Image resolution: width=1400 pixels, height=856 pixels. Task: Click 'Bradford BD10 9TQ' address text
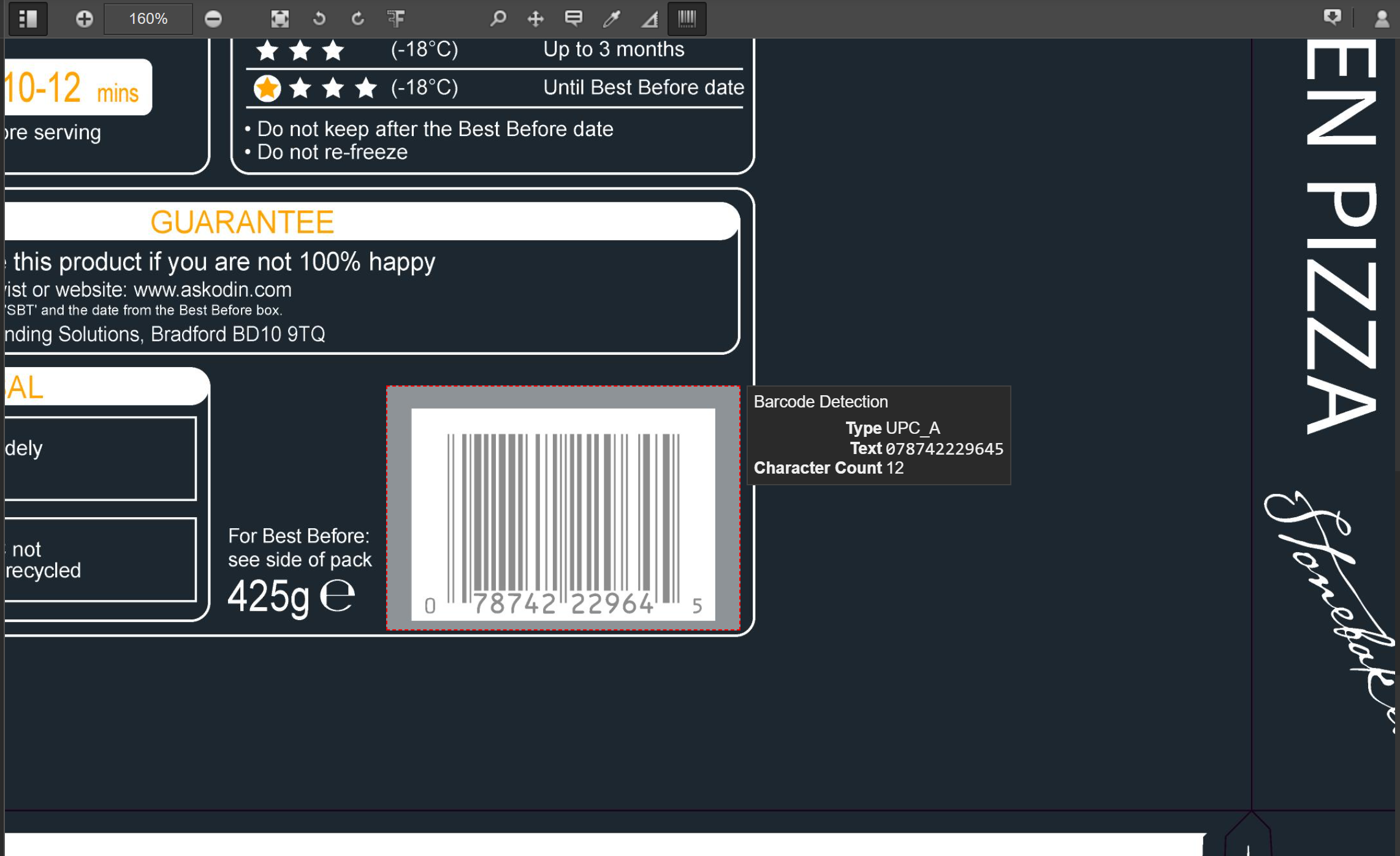238,334
